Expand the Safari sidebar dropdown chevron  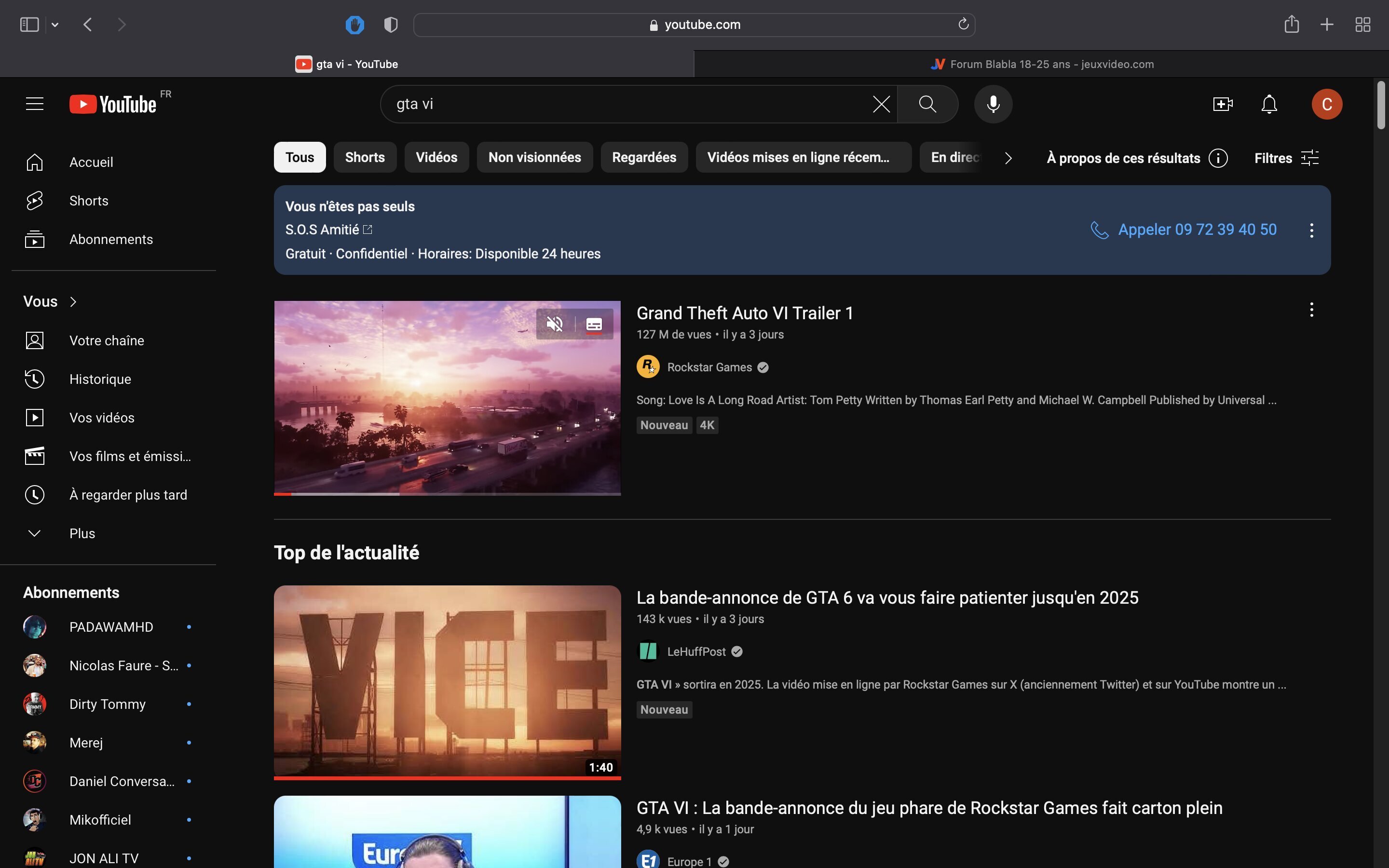[x=55, y=25]
